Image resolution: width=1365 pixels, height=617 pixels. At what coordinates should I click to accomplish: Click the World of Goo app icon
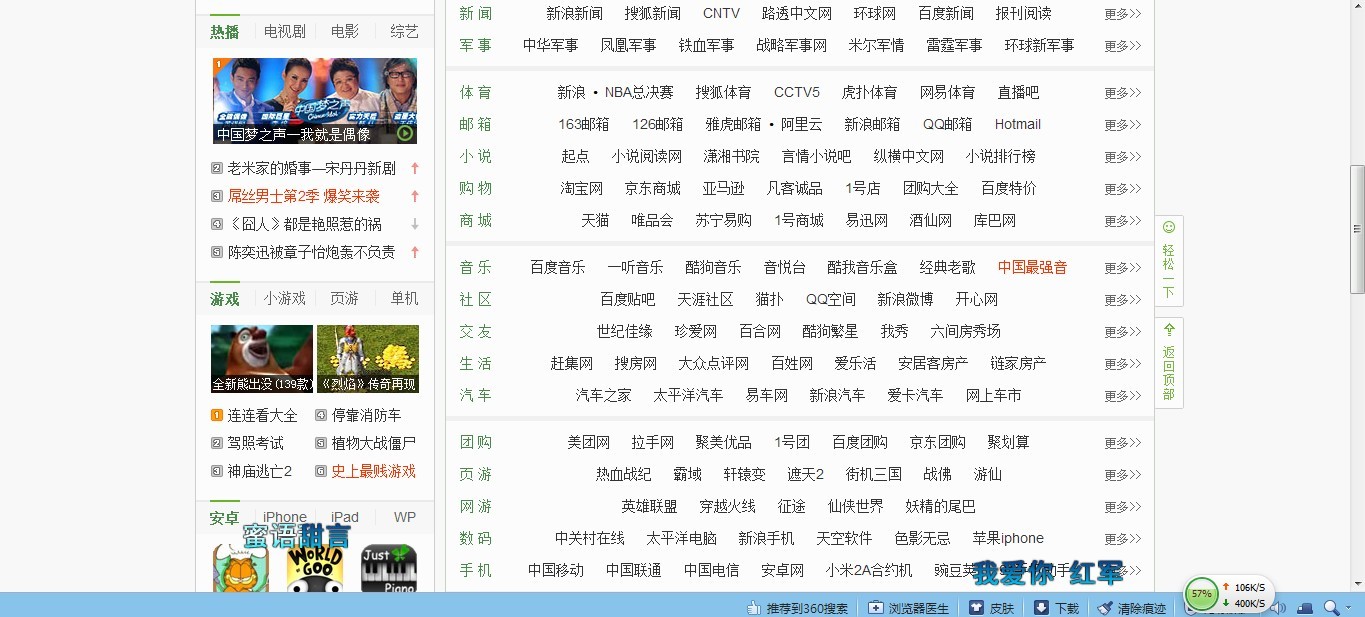[315, 568]
